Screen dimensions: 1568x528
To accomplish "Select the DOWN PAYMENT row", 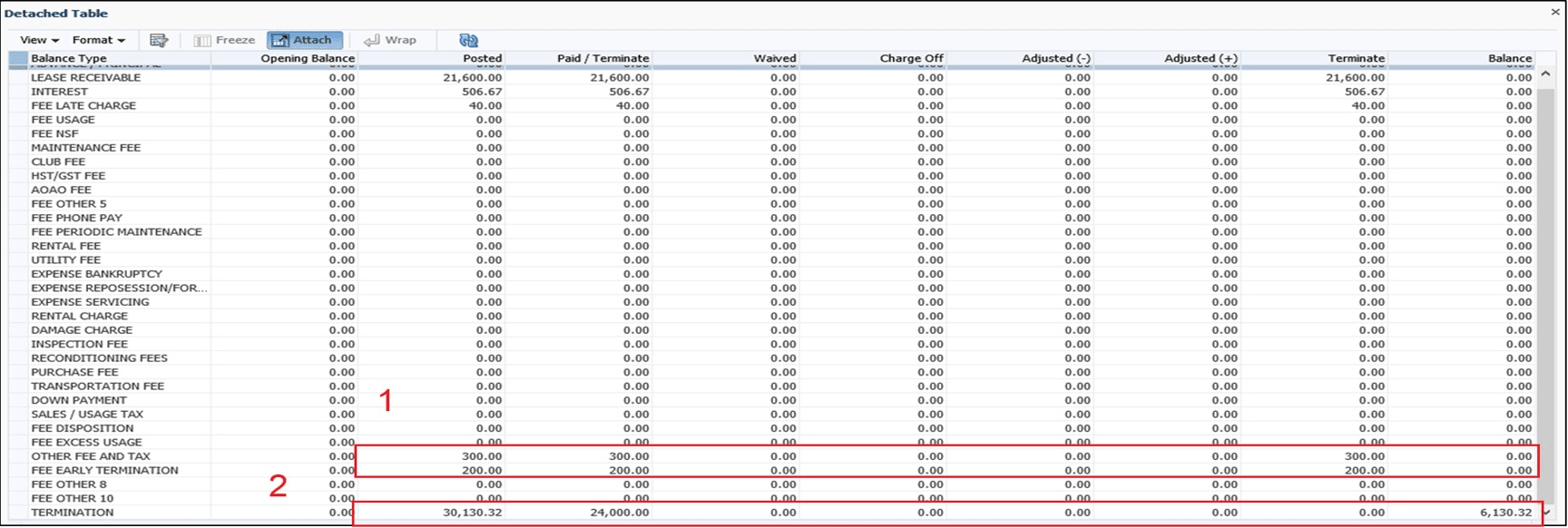I will (771, 401).
